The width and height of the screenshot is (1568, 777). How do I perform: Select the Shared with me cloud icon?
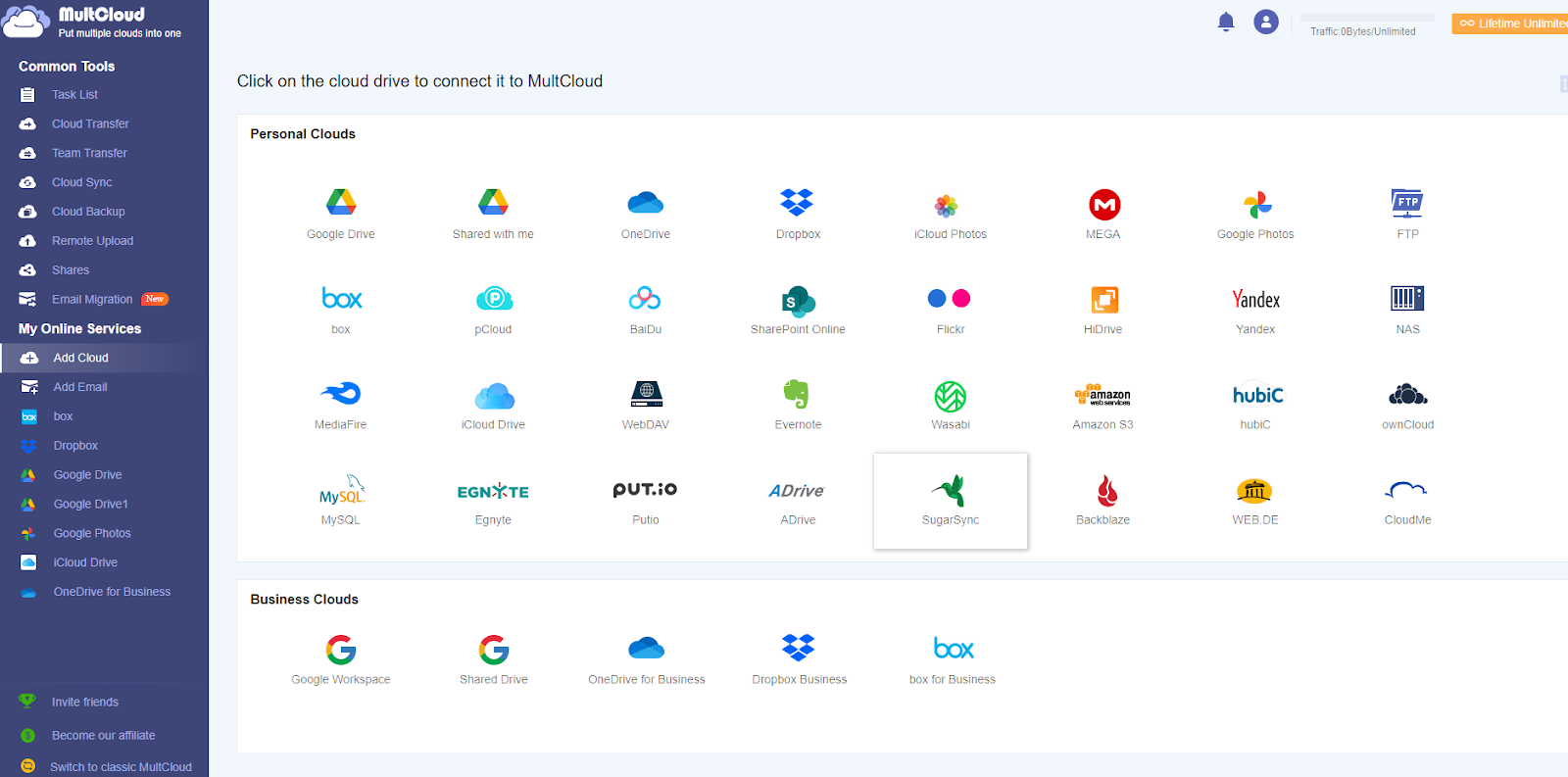[493, 203]
